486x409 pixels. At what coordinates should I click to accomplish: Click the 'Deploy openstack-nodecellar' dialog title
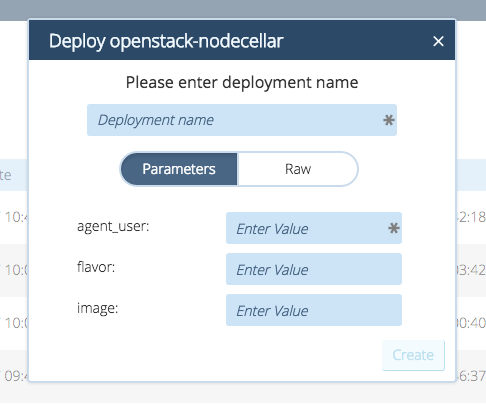[166, 41]
